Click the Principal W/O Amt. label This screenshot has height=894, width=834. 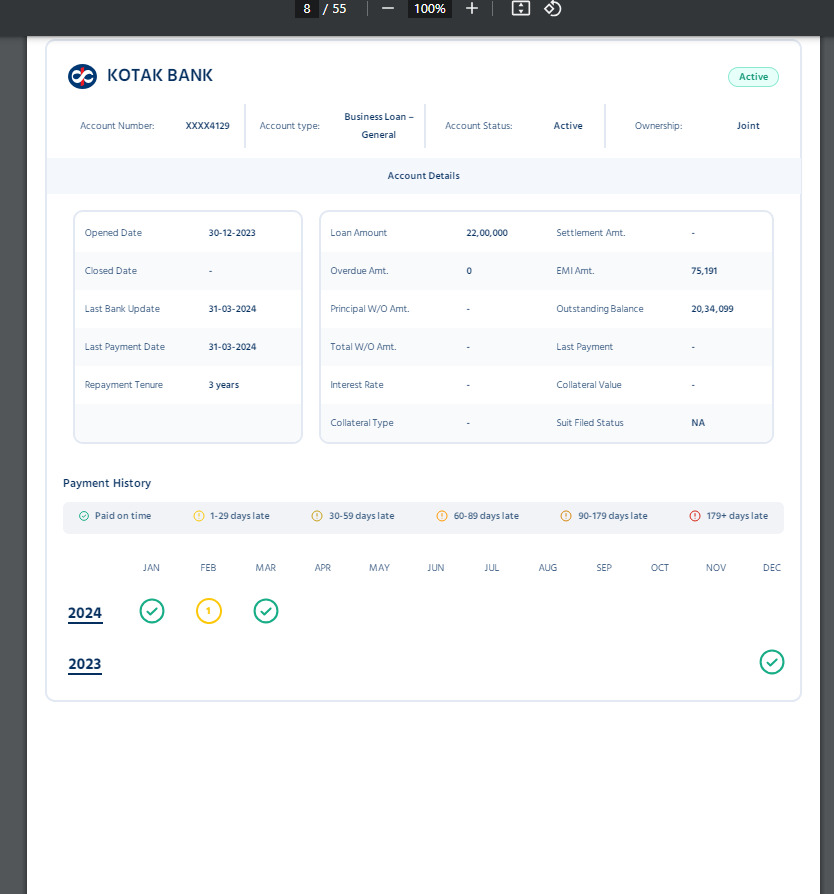tap(370, 309)
